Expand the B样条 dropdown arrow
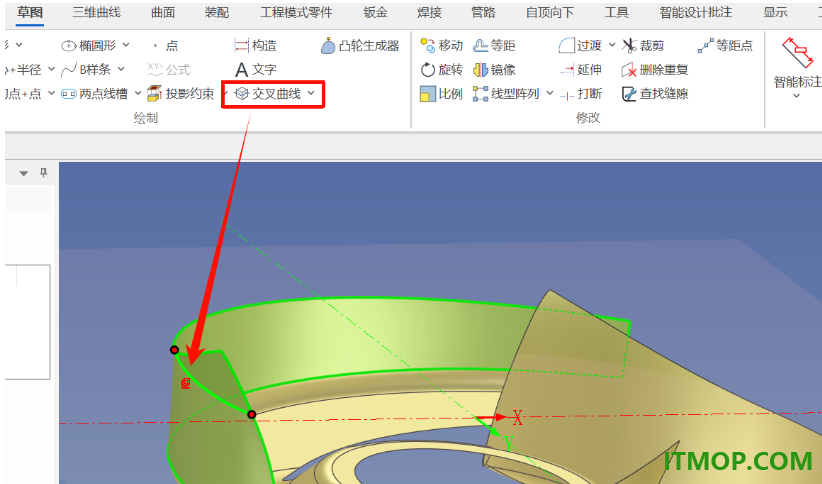 (x=121, y=69)
